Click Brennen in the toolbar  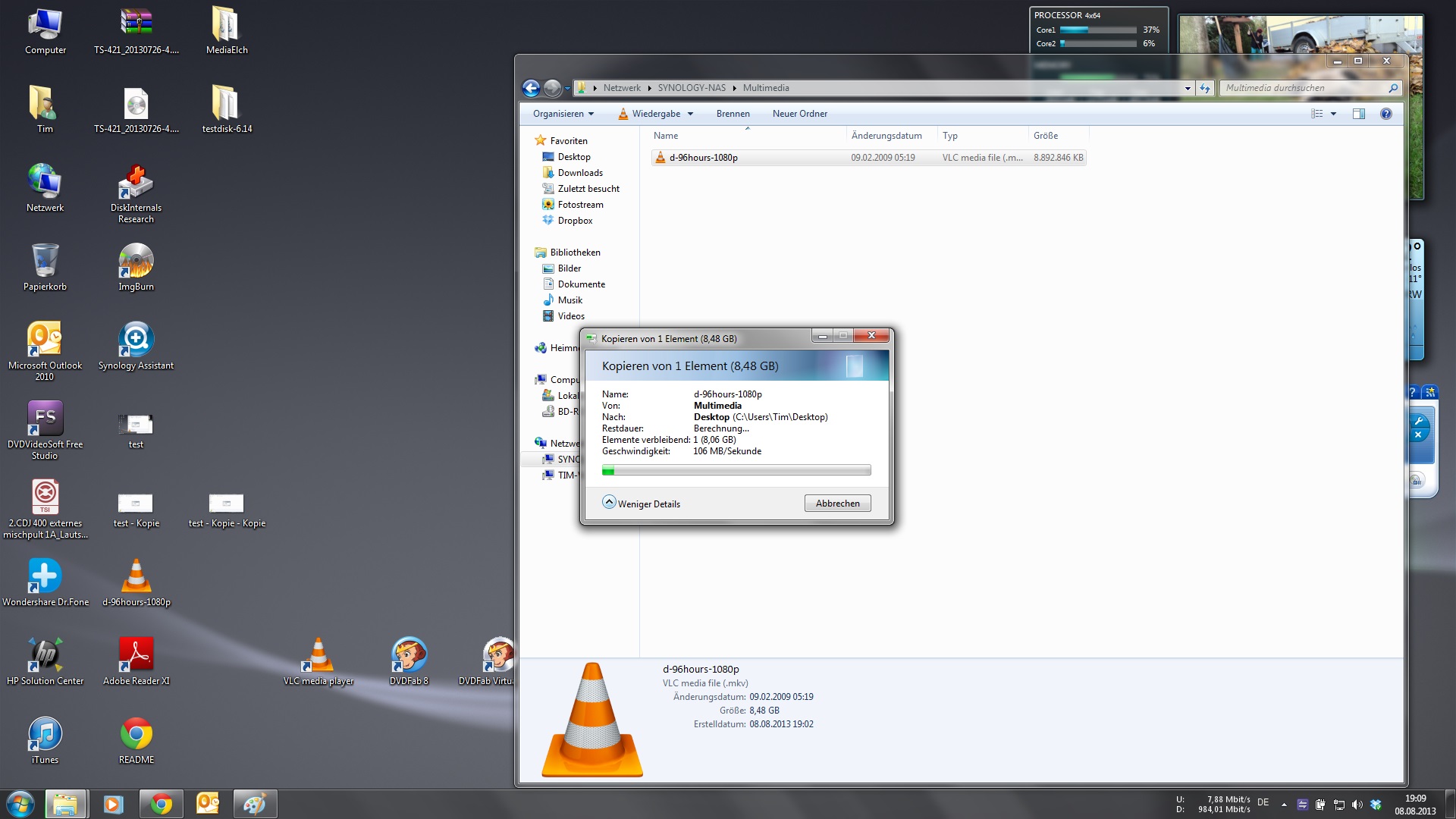tap(733, 114)
